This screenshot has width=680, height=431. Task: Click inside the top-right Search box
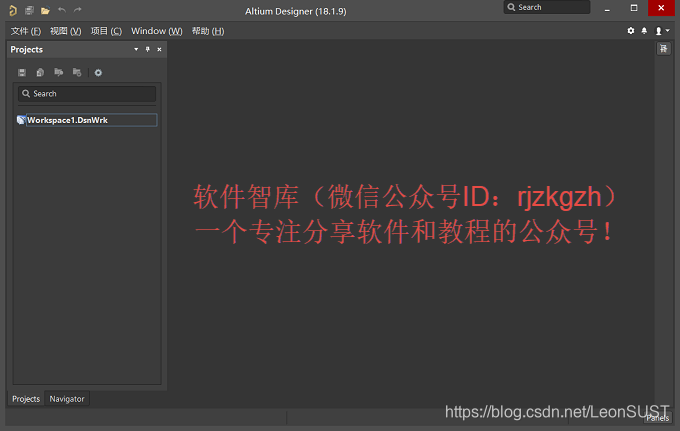(x=546, y=7)
